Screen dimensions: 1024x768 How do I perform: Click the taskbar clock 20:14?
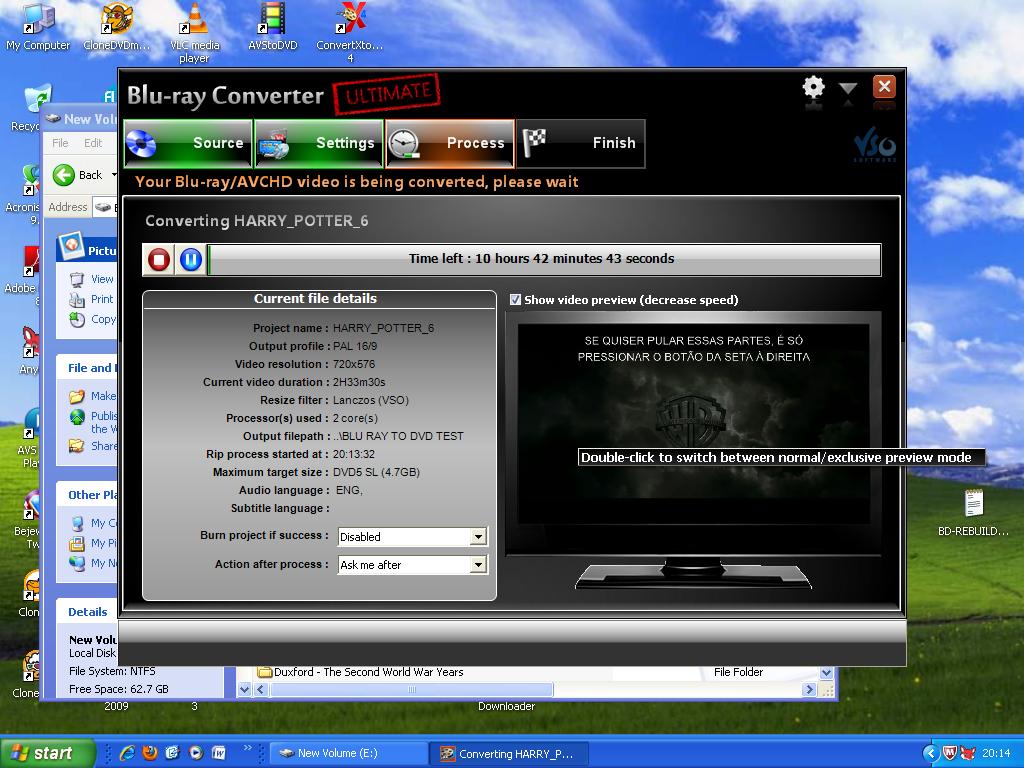[x=996, y=754]
